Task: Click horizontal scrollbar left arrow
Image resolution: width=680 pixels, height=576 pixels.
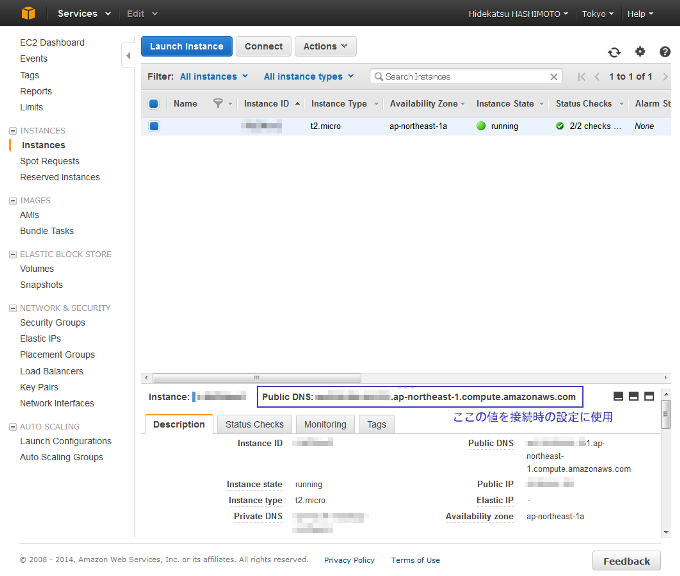Action: pyautogui.click(x=146, y=378)
